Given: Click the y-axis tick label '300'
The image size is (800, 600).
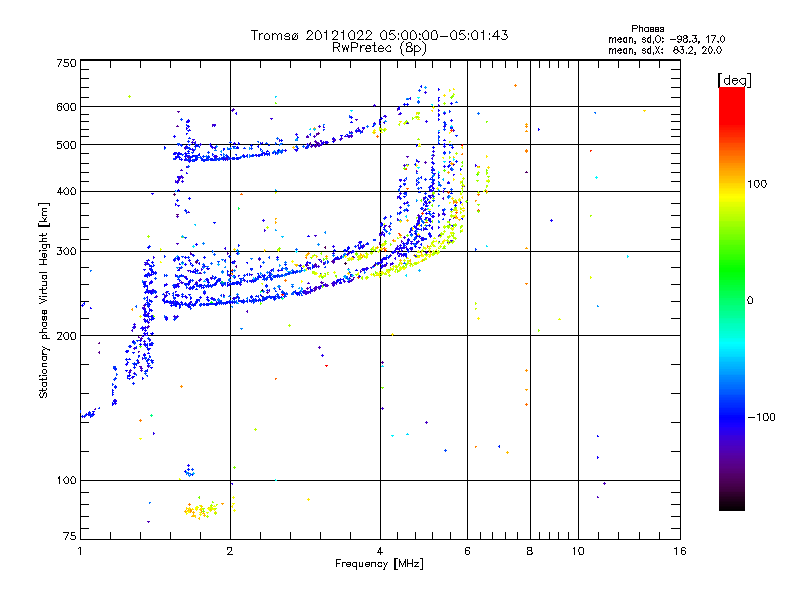Looking at the screenshot, I should pyautogui.click(x=66, y=251).
